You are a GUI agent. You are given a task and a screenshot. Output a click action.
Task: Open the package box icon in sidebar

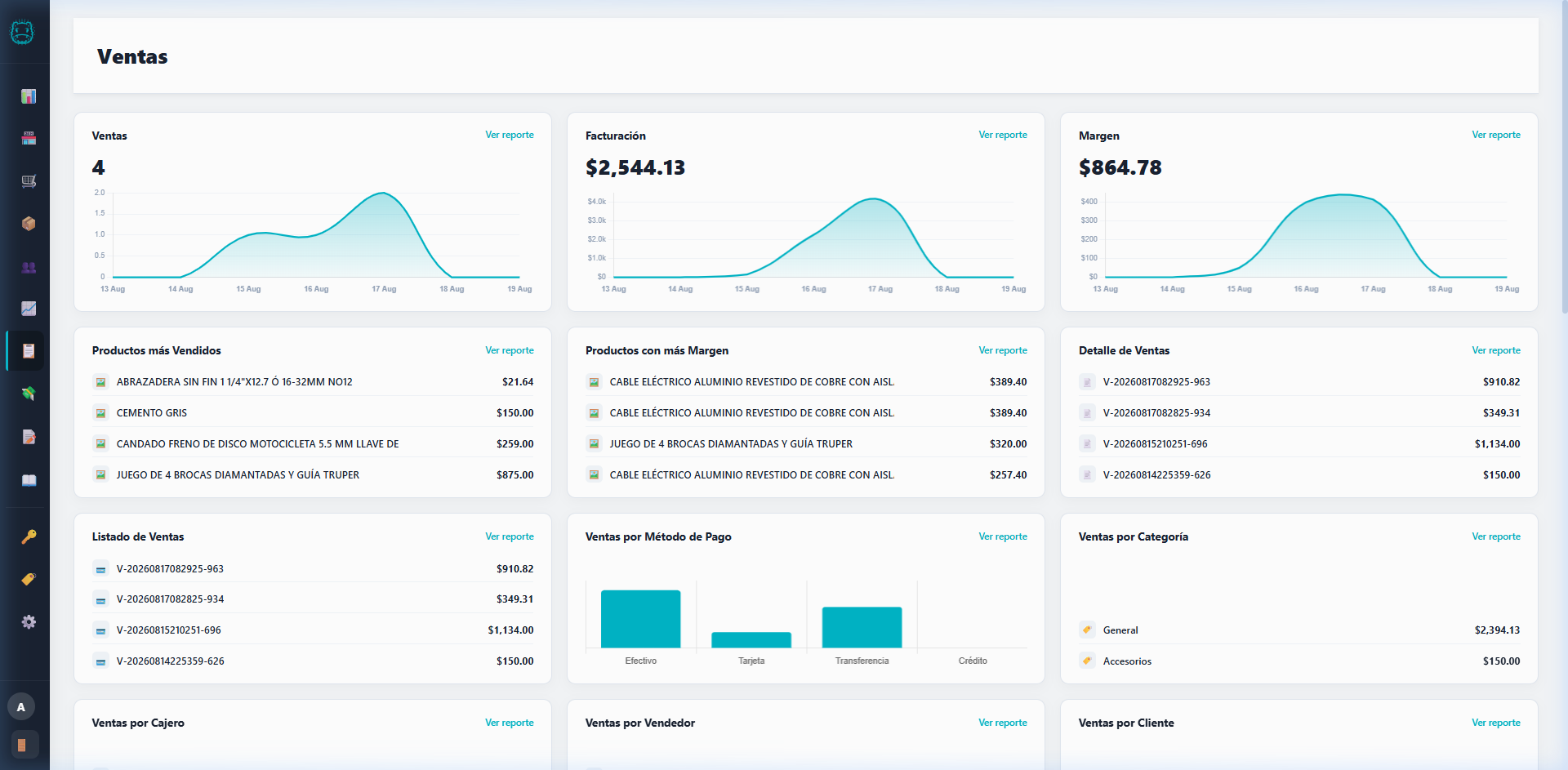click(29, 224)
